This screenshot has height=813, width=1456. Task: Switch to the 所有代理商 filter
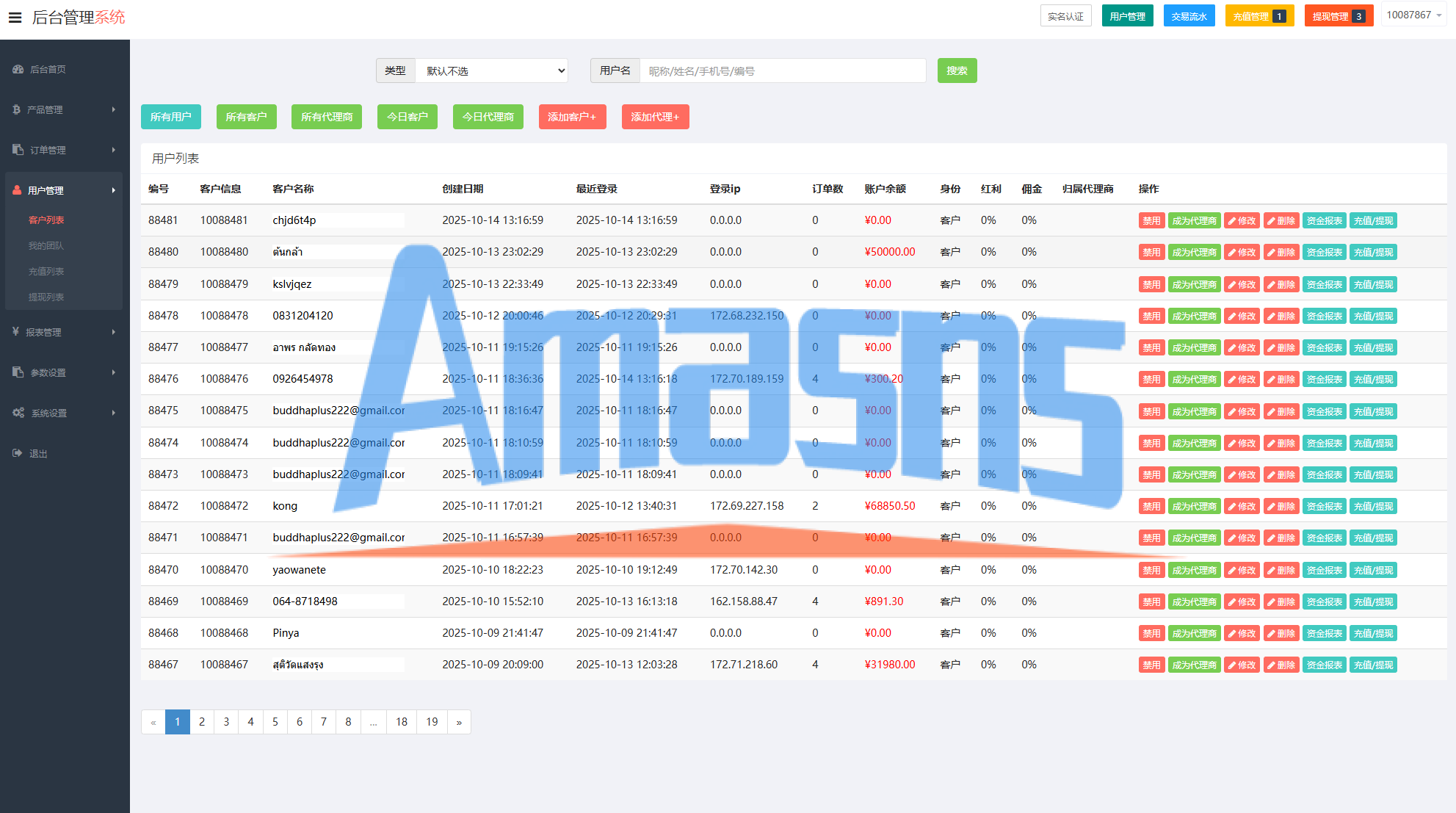point(327,117)
